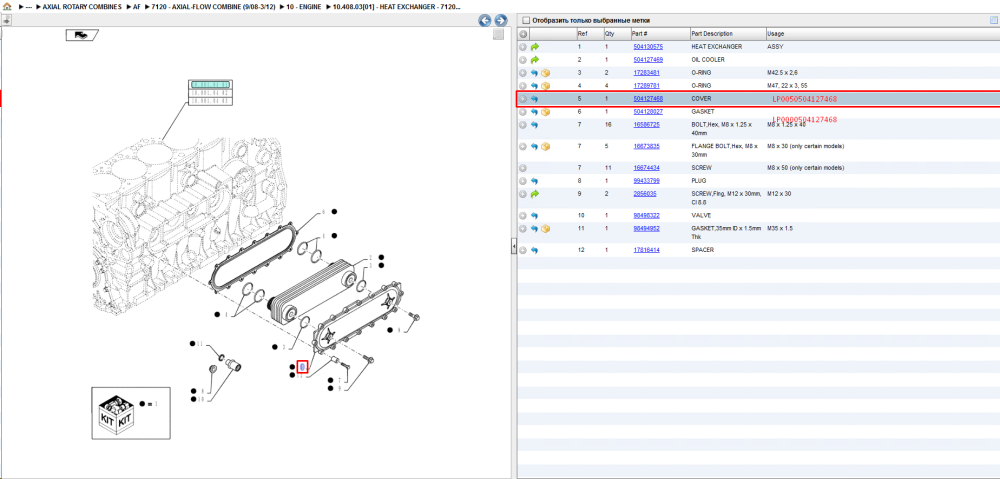Click the Qty column header
Viewport: 1000px width, 479px height.
(x=615, y=34)
